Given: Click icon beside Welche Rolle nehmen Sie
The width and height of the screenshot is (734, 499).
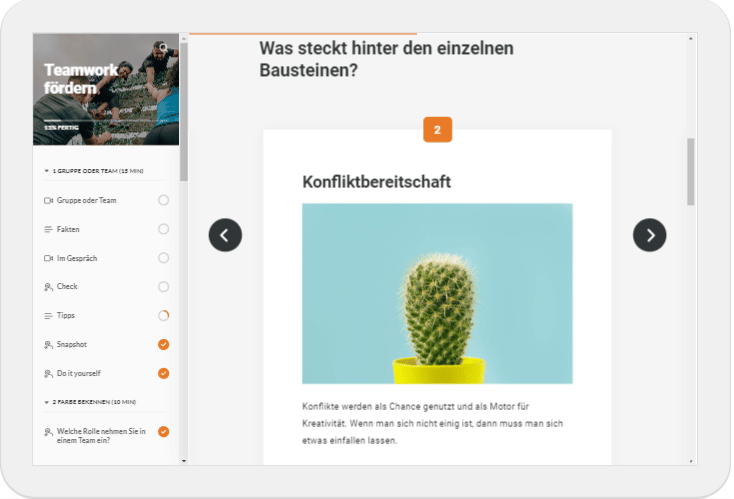Looking at the screenshot, I should coord(48,432).
